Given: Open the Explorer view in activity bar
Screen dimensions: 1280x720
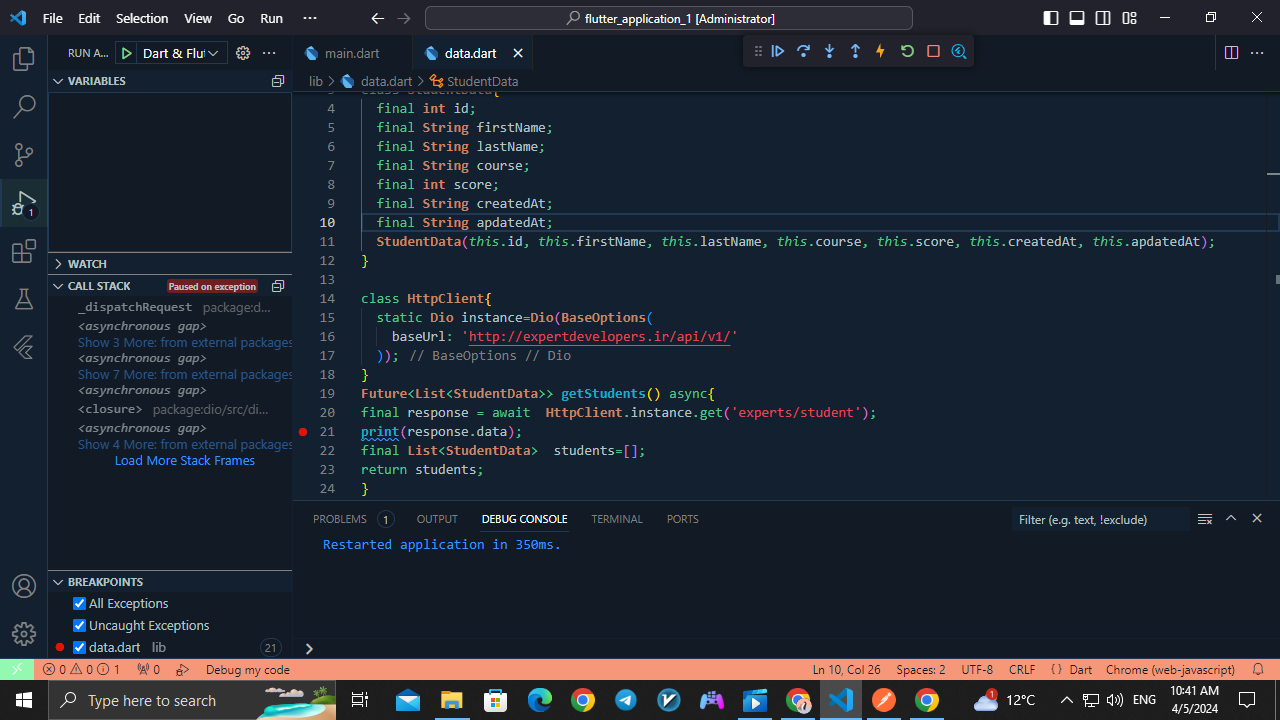Looking at the screenshot, I should [x=24, y=59].
